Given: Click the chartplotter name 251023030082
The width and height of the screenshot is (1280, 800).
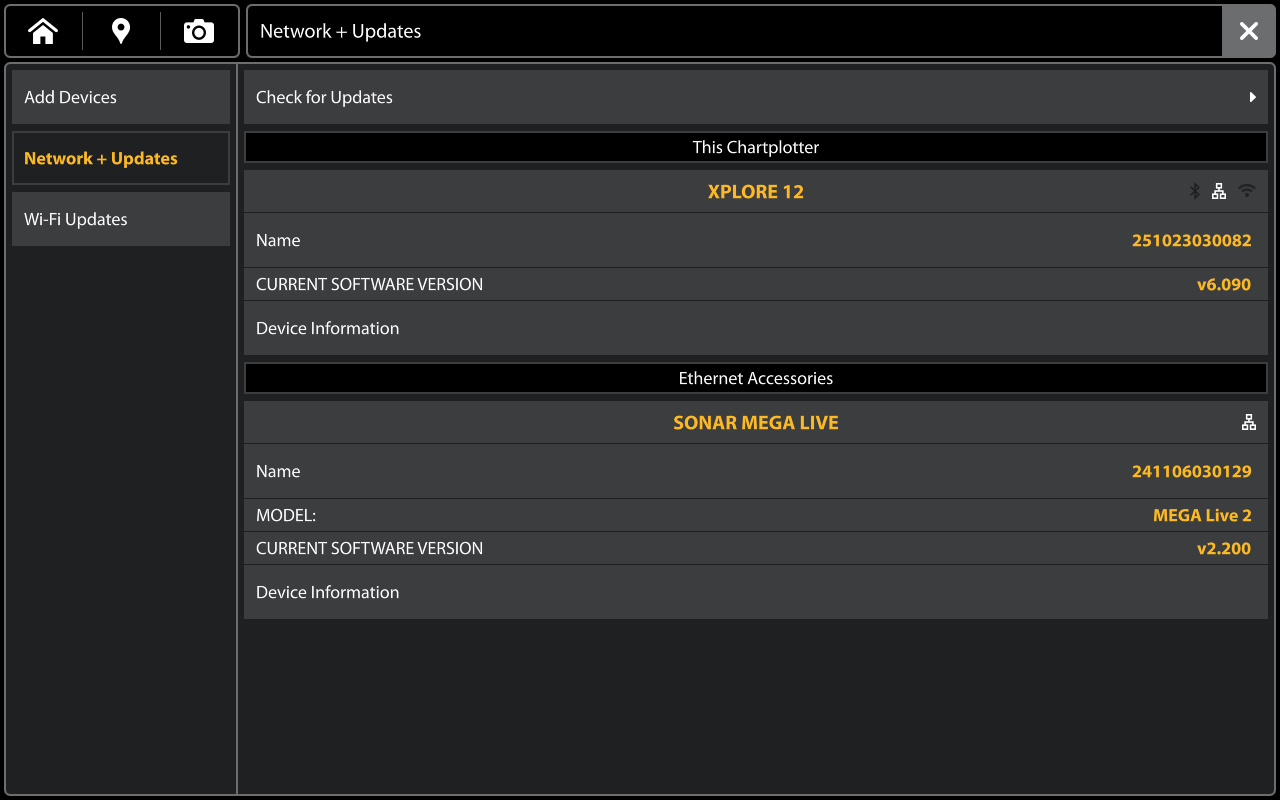Looking at the screenshot, I should click(1192, 240).
